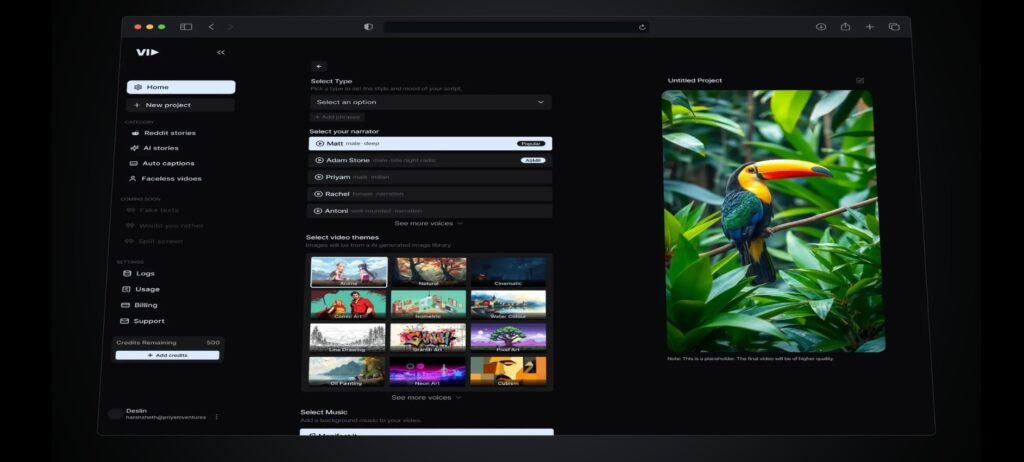The width and height of the screenshot is (1024, 462).
Task: Open the Support page
Action: pyautogui.click(x=143, y=321)
